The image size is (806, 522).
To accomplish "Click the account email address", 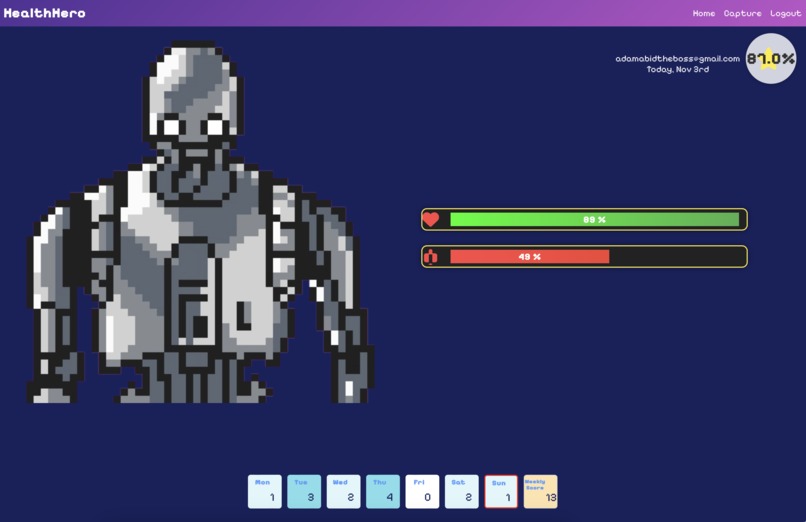I will [x=677, y=59].
